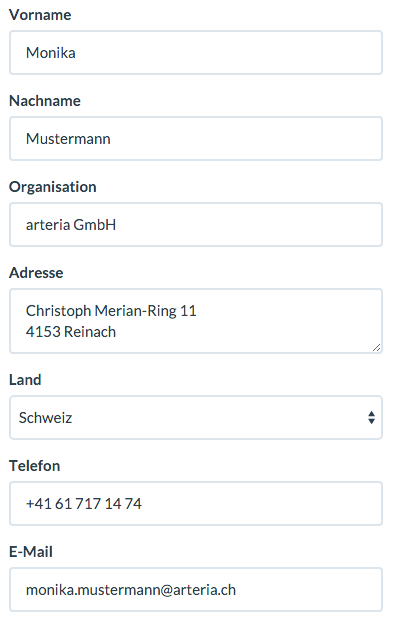Click the Land label
This screenshot has width=396, height=623.
tap(25, 380)
